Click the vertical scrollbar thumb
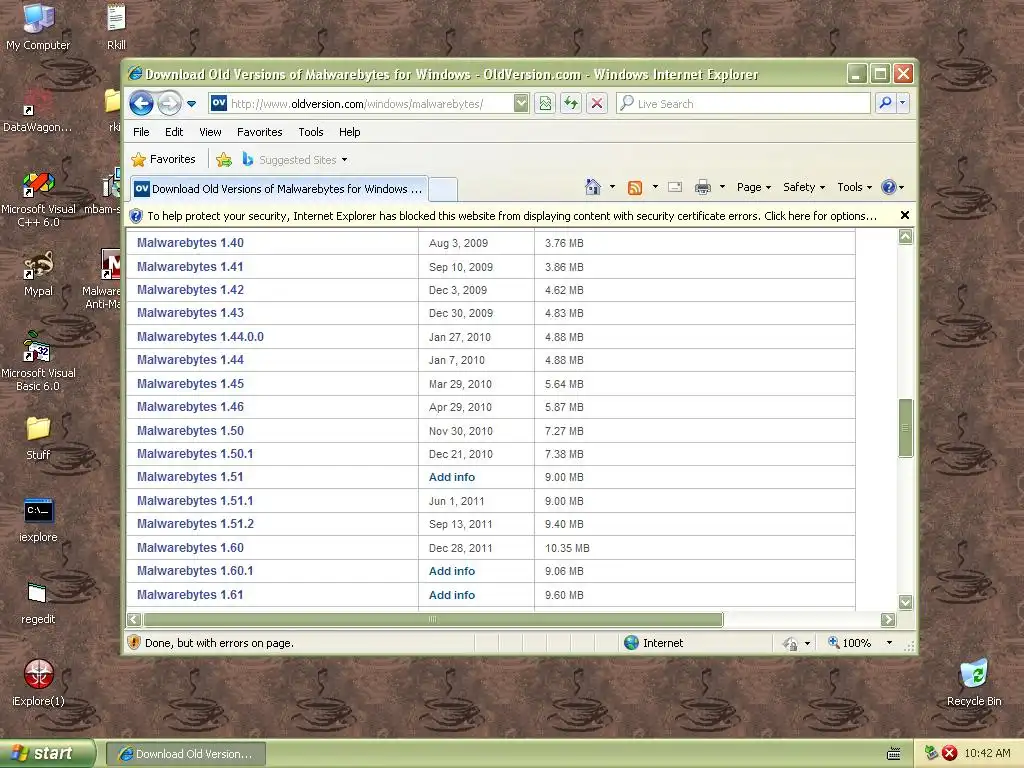This screenshot has width=1024, height=768. tap(905, 428)
